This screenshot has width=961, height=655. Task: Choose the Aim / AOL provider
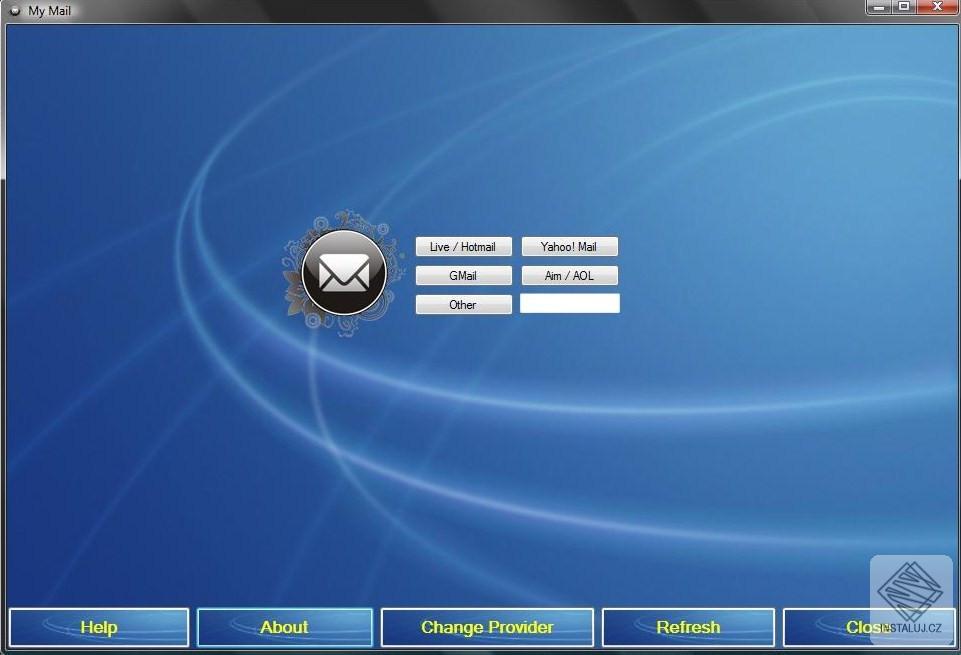coord(569,276)
